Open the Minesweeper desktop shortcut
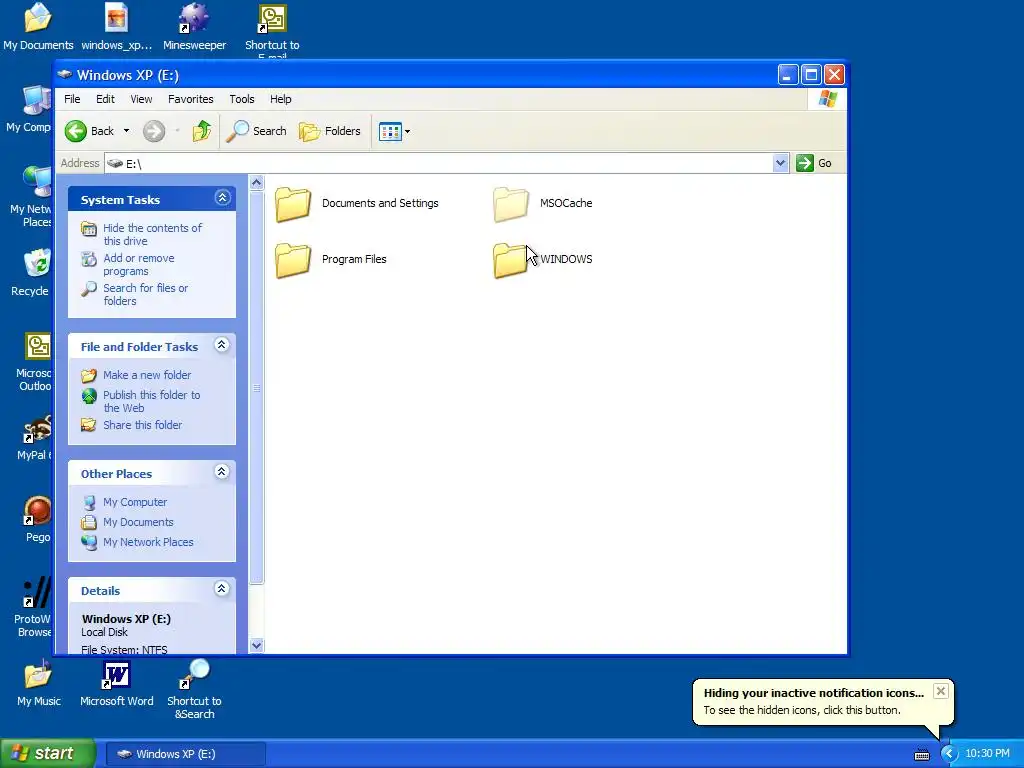 pyautogui.click(x=194, y=27)
